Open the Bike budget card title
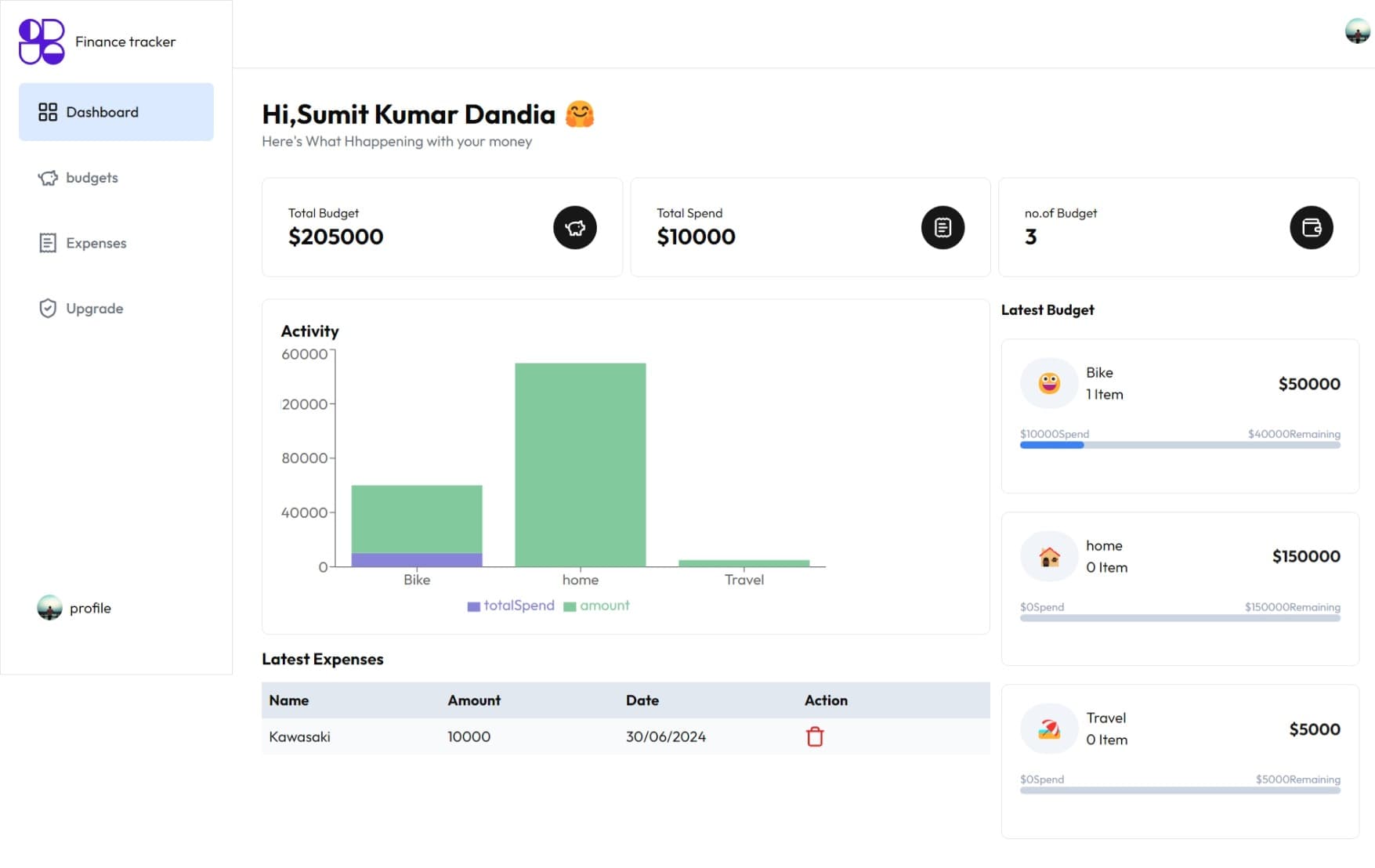The height and width of the screenshot is (868, 1375). coord(1099,373)
